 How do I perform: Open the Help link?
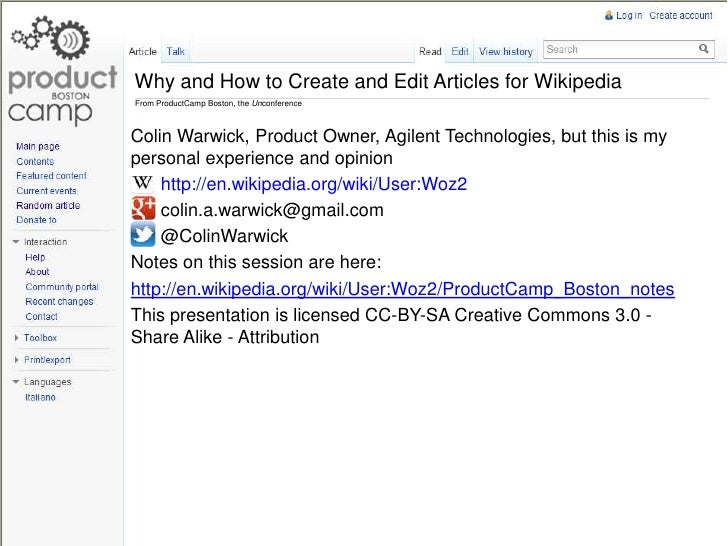(35, 257)
